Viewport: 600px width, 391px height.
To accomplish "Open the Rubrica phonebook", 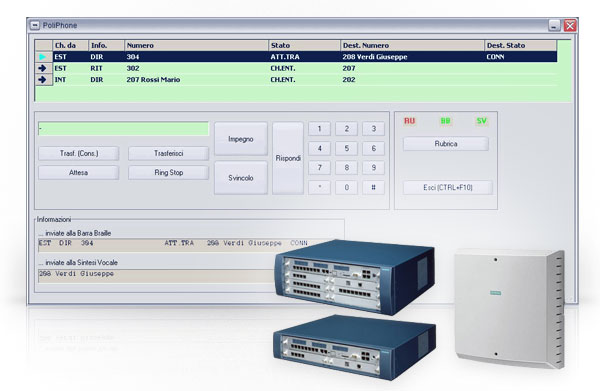I will (x=446, y=144).
